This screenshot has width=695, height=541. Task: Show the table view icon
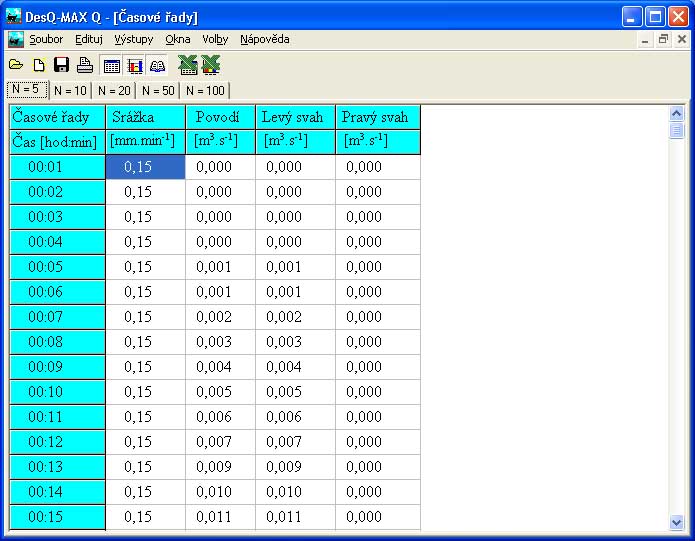point(111,66)
